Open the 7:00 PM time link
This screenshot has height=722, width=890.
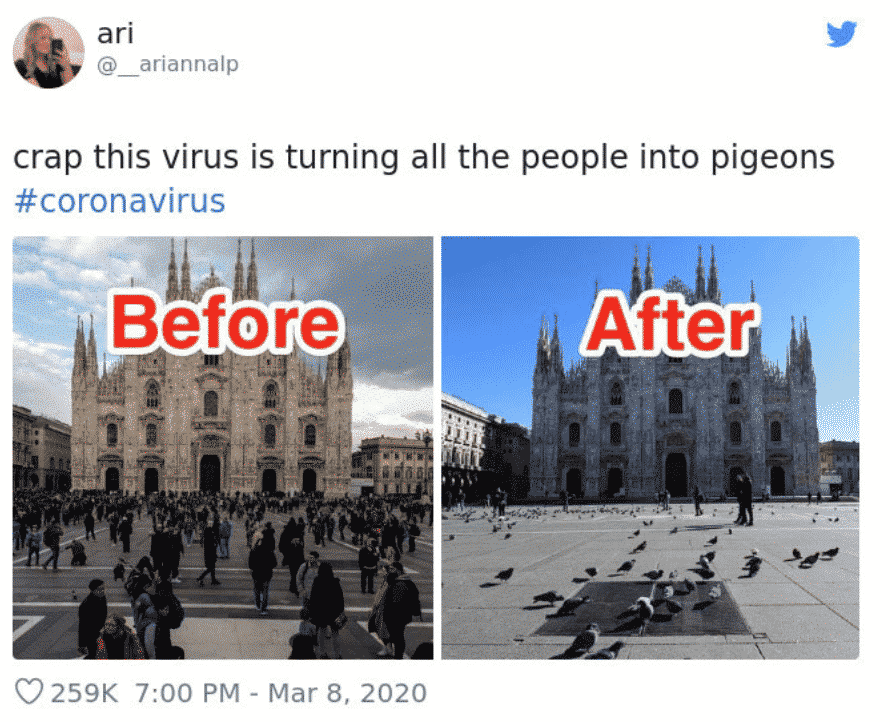click(188, 693)
